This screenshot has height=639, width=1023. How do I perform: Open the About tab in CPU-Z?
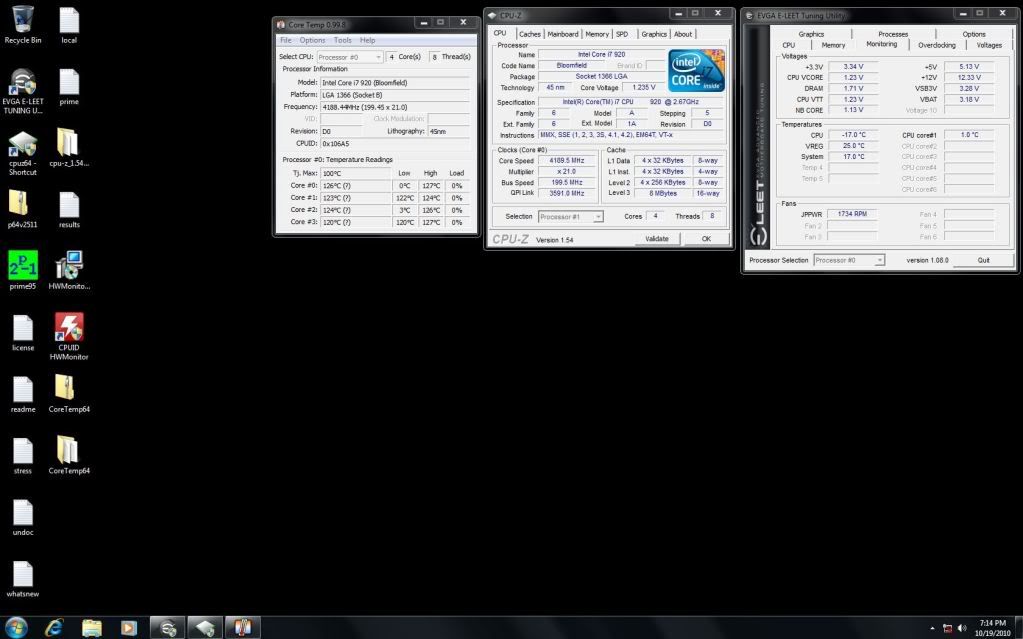(683, 35)
